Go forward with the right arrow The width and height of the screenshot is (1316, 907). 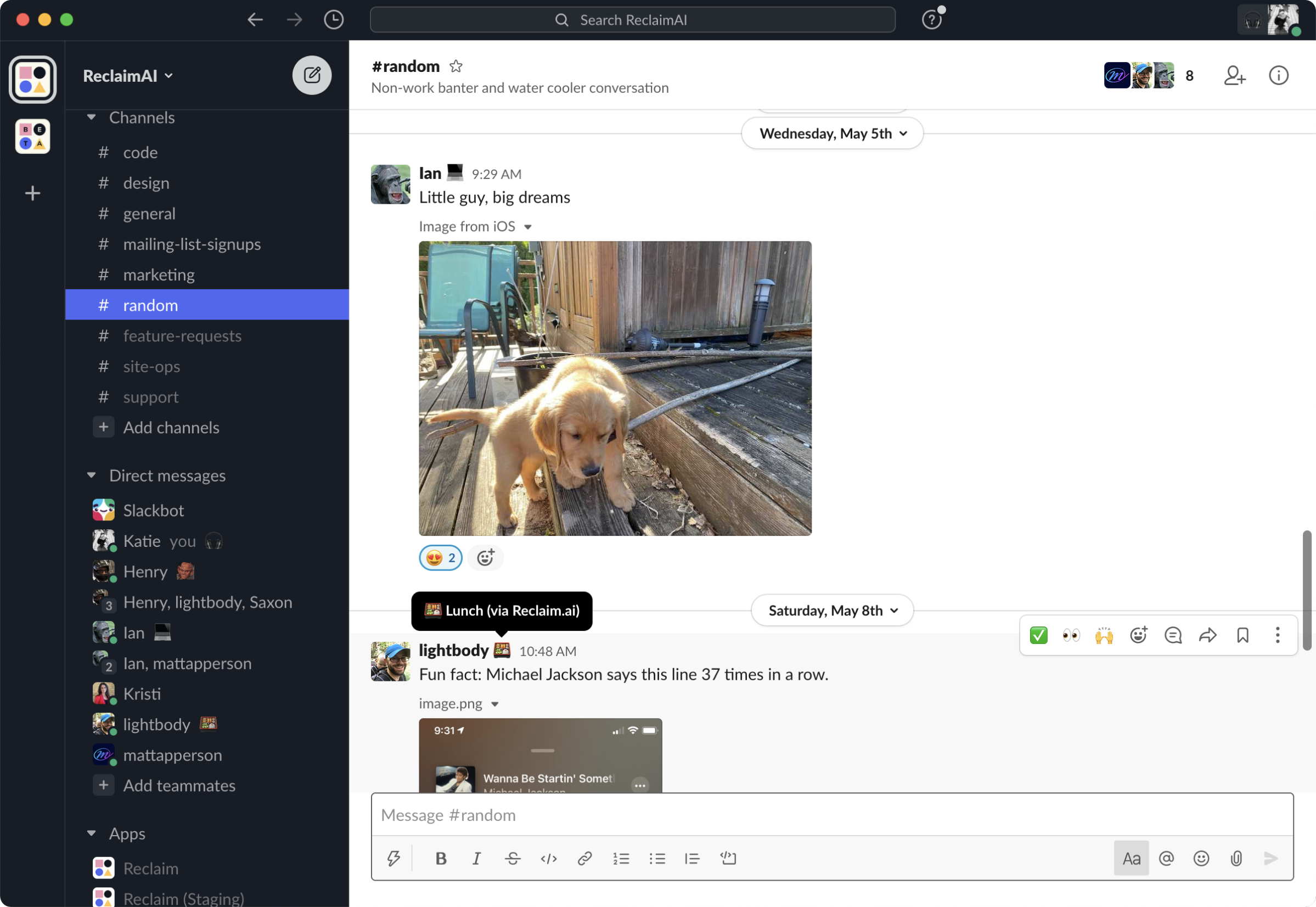(x=294, y=20)
